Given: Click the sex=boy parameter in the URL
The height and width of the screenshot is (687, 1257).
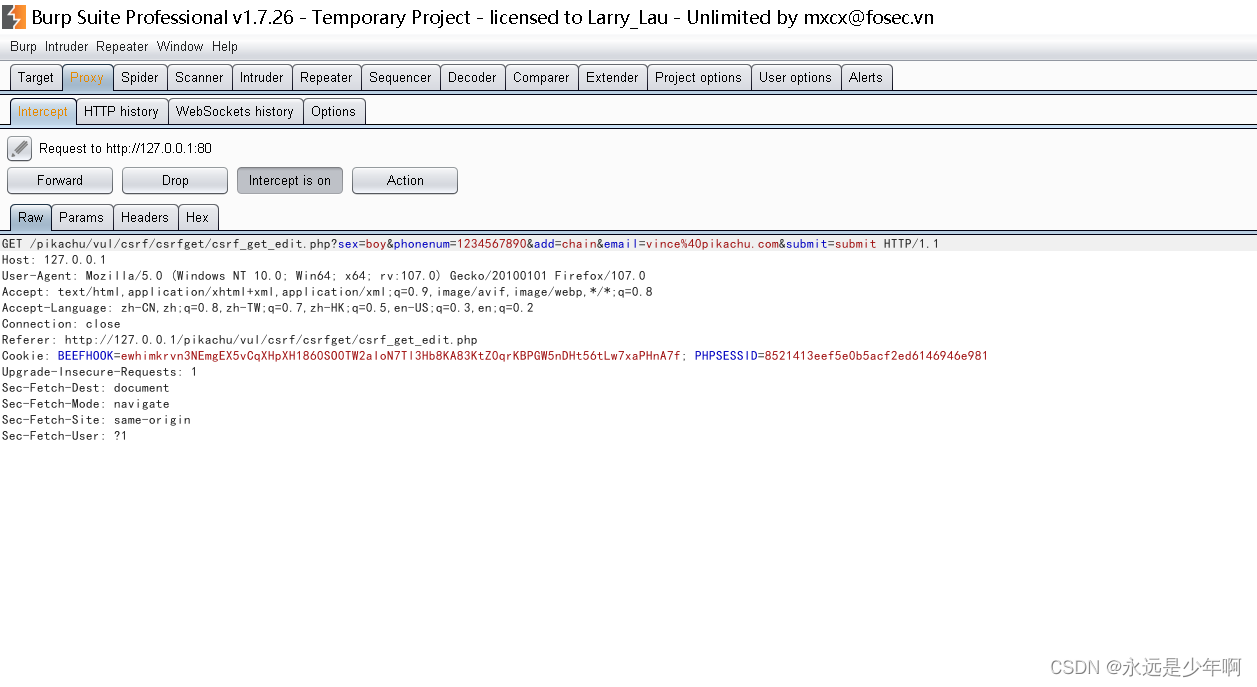Looking at the screenshot, I should (x=362, y=244).
